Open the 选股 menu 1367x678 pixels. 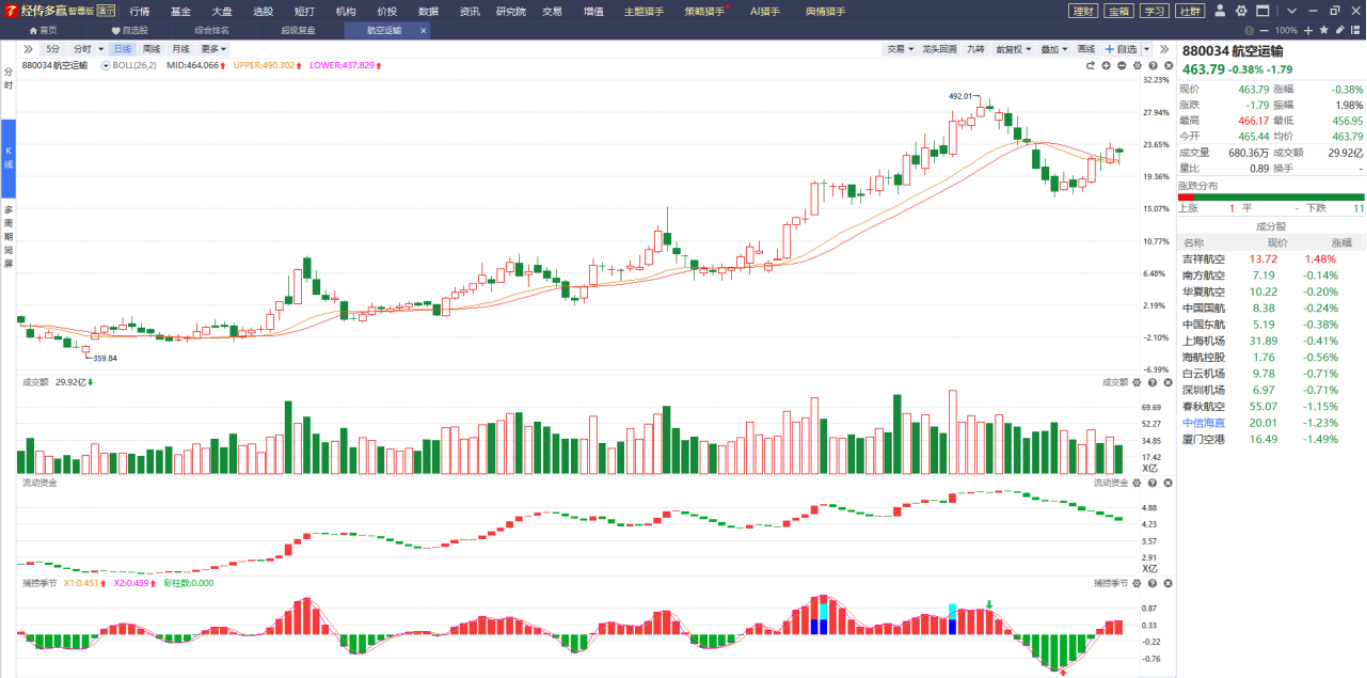263,11
